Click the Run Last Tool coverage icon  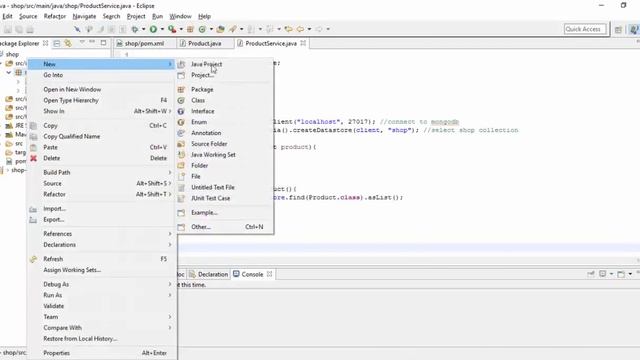click(x=172, y=29)
